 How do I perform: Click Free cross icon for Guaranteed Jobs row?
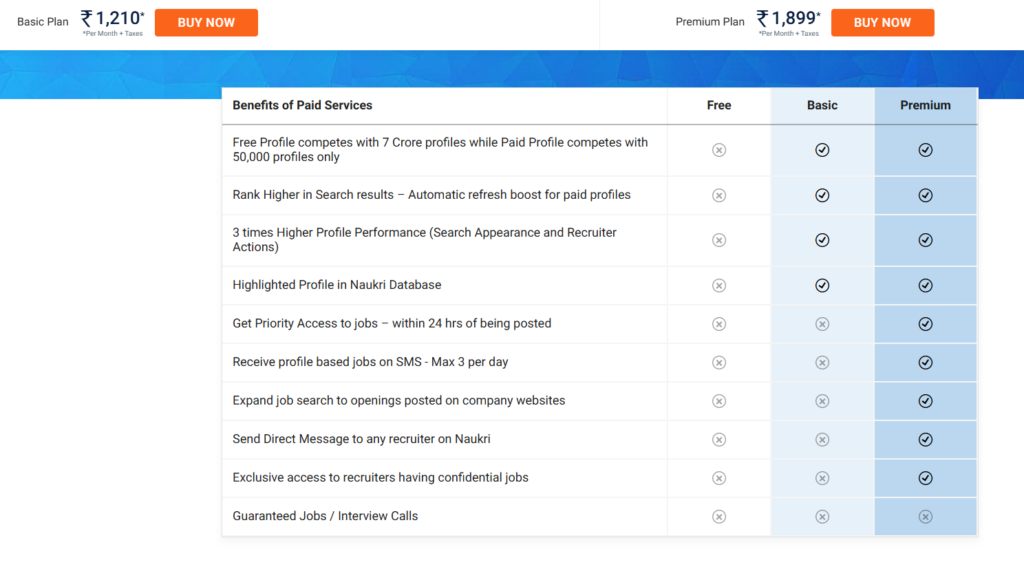719,517
